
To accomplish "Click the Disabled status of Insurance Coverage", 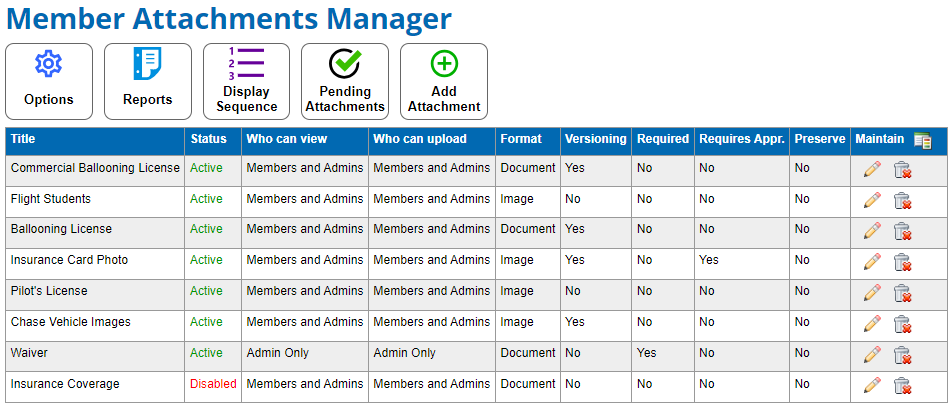I will click(x=213, y=384).
